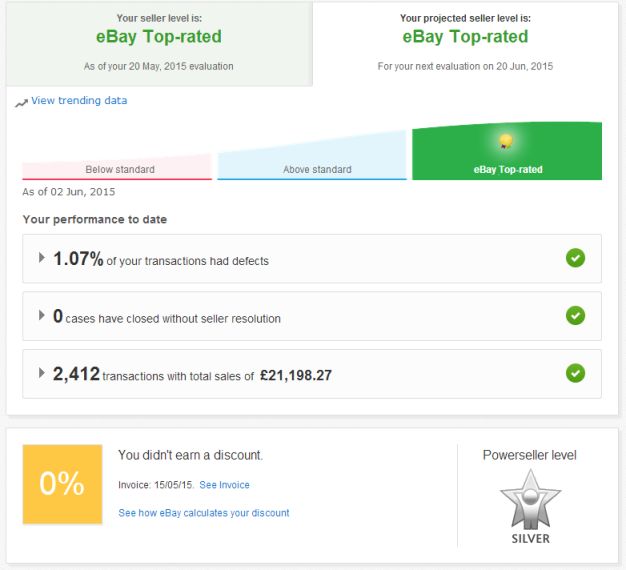Open See how eBay calculates your discount
626x570 pixels.
pyautogui.click(x=204, y=513)
